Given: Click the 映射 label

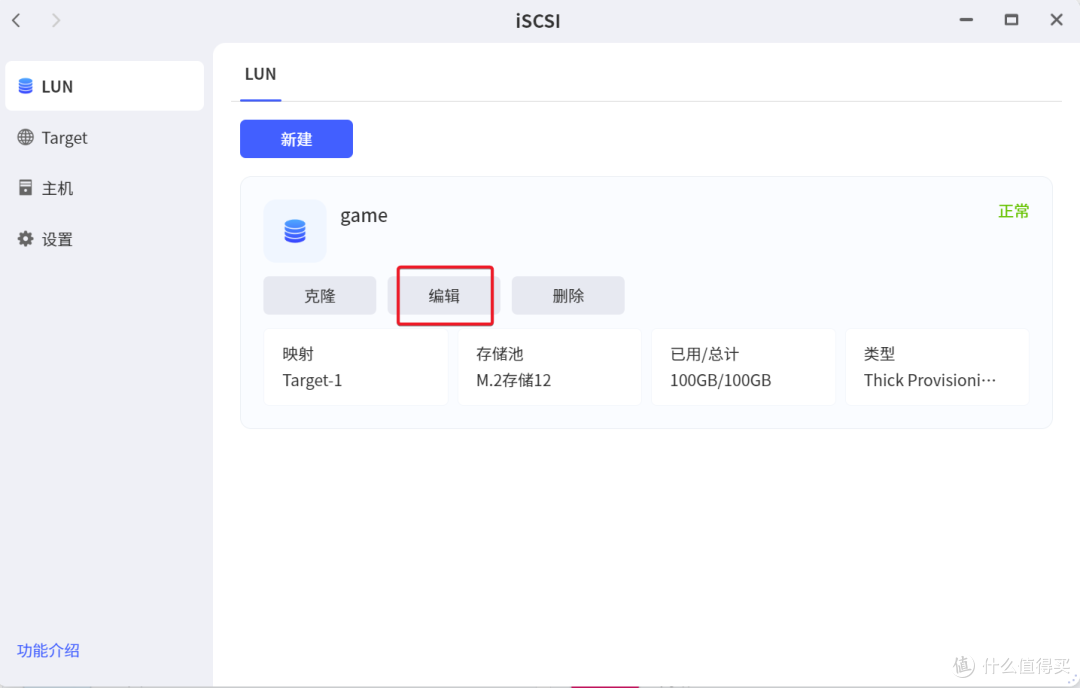Looking at the screenshot, I should point(298,354).
